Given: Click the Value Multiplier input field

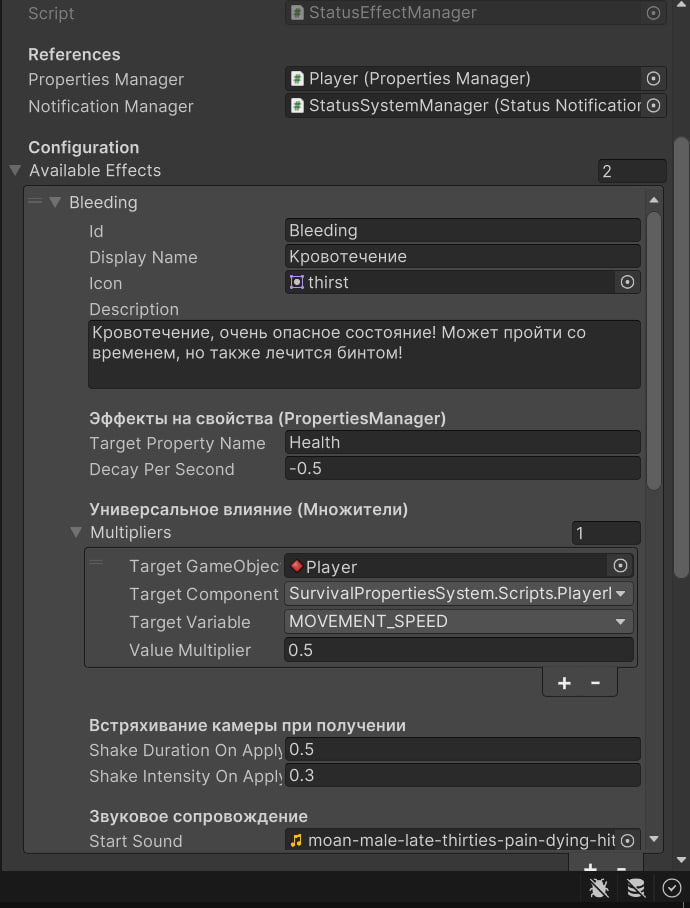Looking at the screenshot, I should [x=459, y=650].
